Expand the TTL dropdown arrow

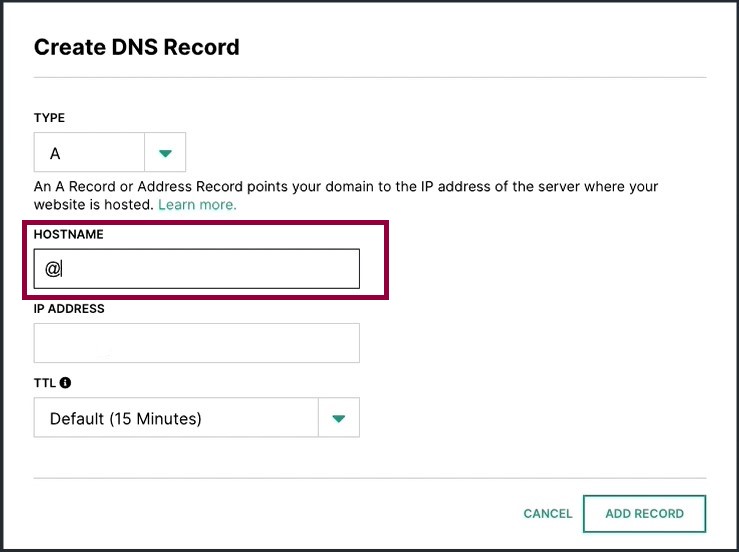pos(339,418)
